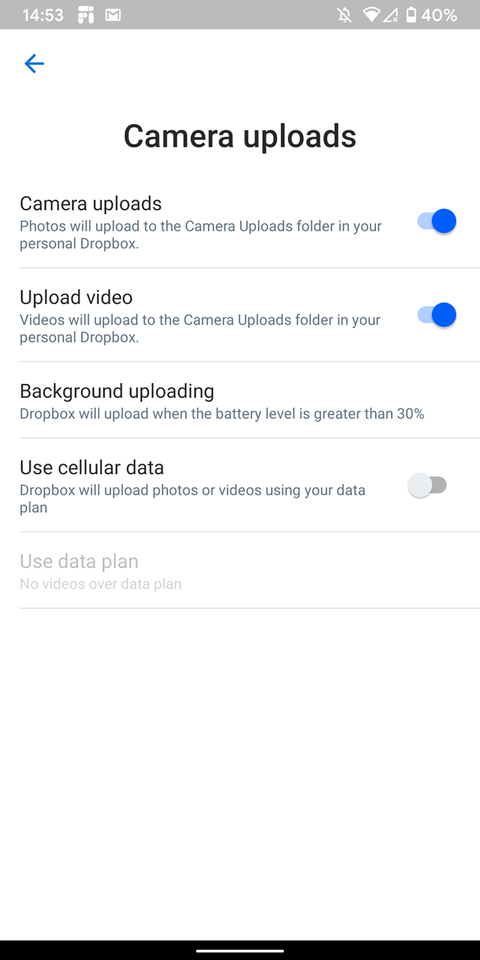The image size is (480, 960).
Task: Tap the bottom navigation home pill
Action: (x=240, y=951)
